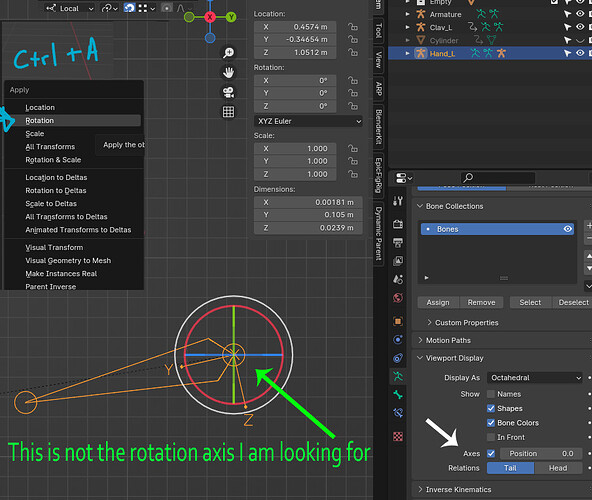Click the Axes Position value slider
The image size is (592, 500).
coord(541,454)
